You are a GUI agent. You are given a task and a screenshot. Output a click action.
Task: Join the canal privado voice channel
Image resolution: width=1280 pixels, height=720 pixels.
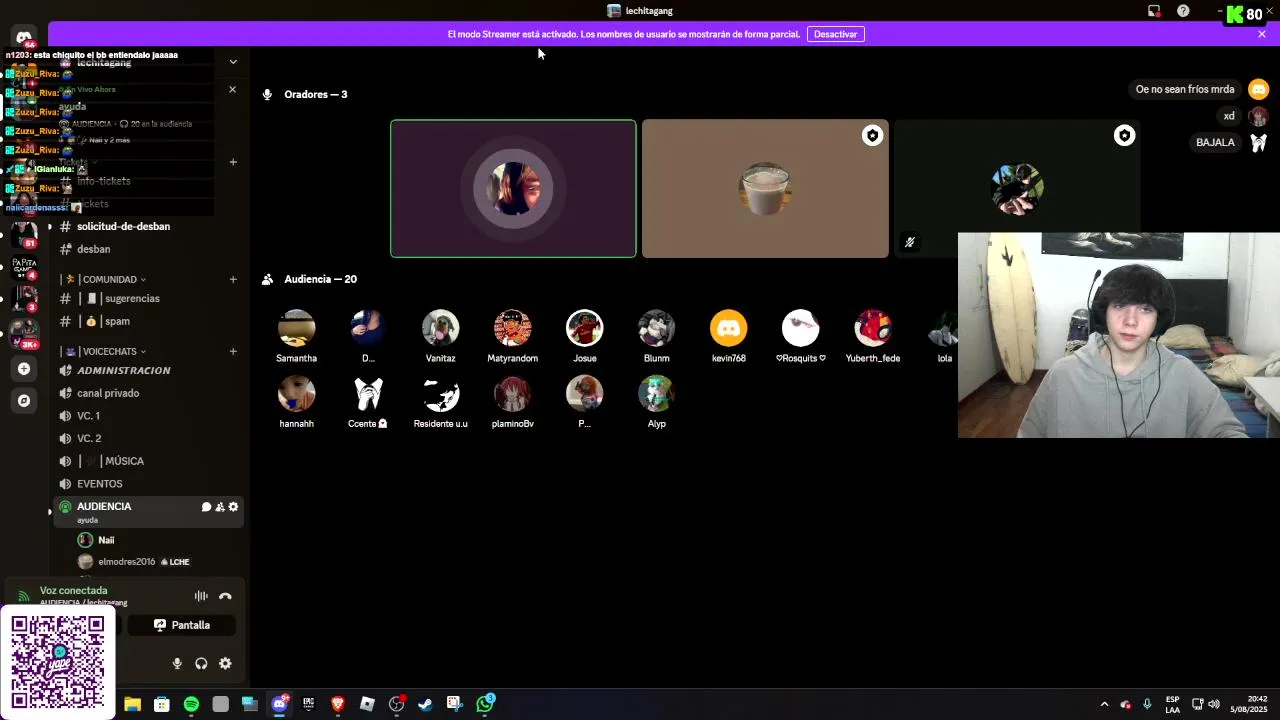(149, 393)
